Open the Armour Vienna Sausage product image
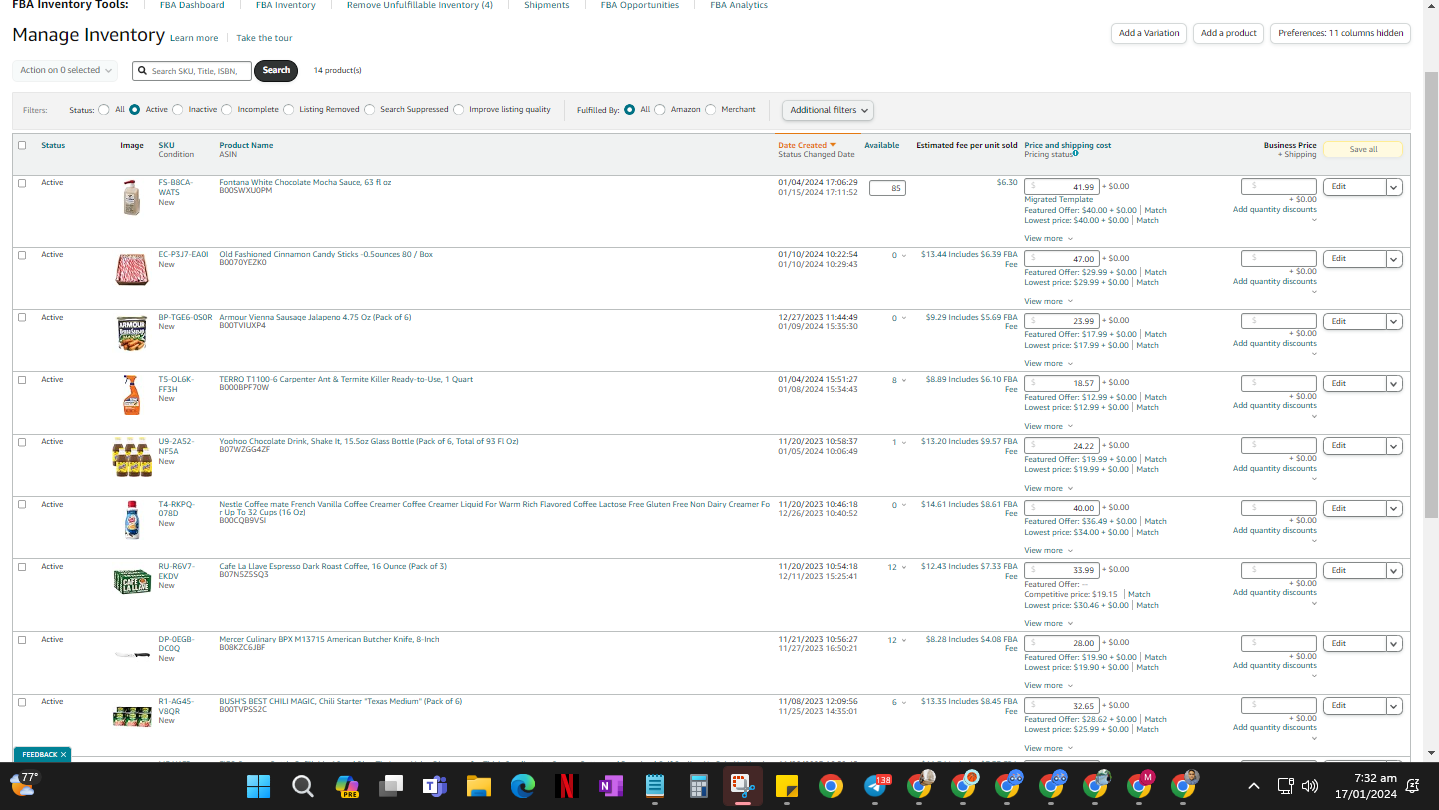Image resolution: width=1439 pixels, height=810 pixels. tap(131, 333)
